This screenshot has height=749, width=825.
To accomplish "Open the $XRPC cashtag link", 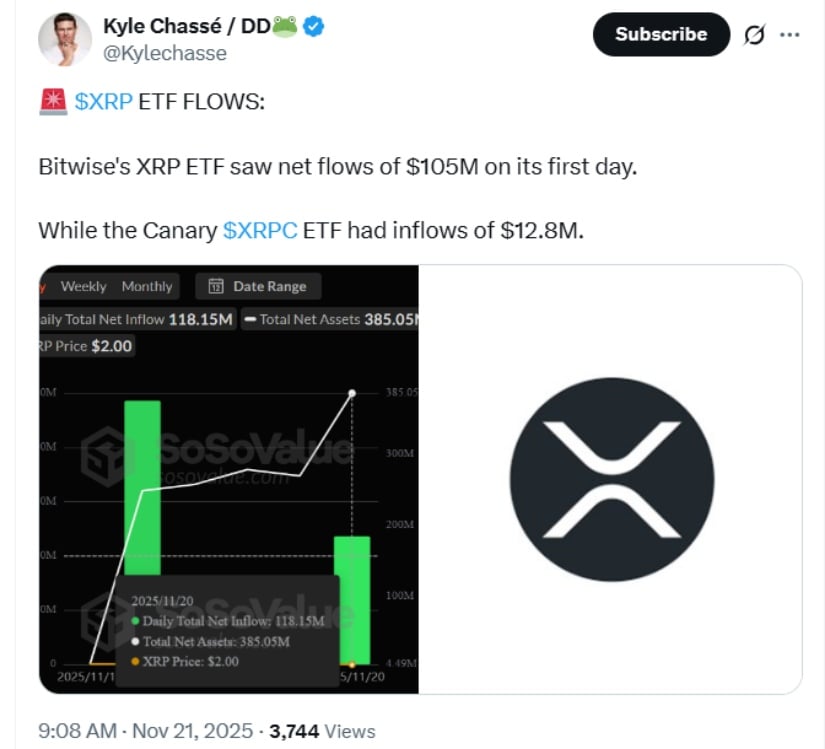I will point(260,230).
